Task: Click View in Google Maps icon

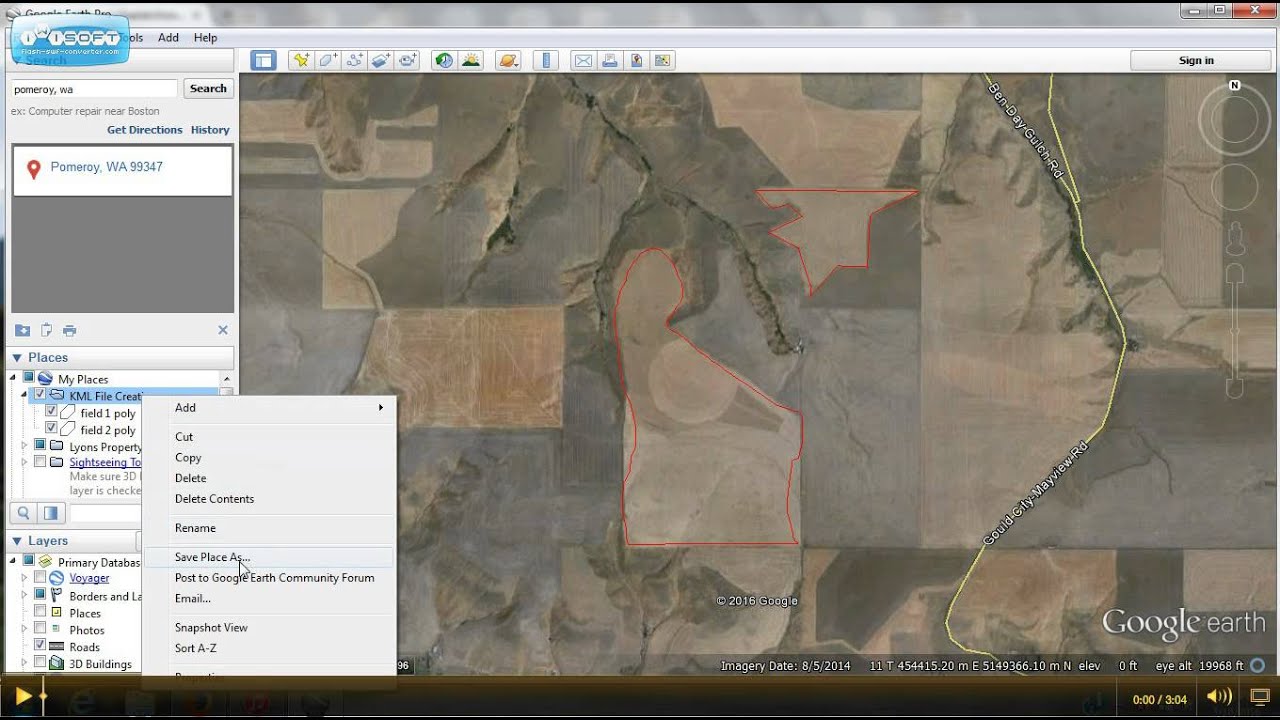Action: [x=662, y=60]
